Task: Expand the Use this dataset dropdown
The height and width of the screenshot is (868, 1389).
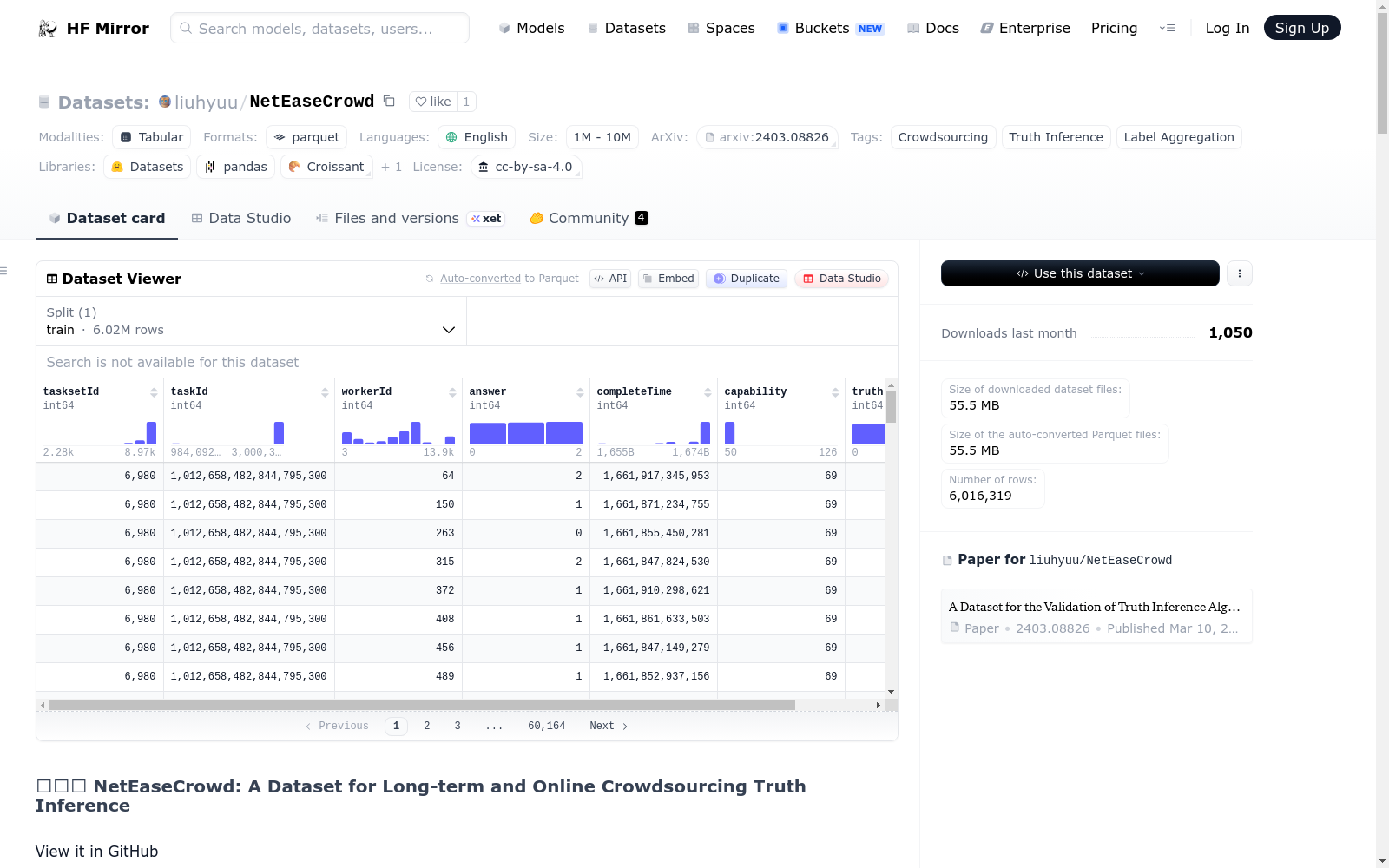Action: tap(1080, 273)
